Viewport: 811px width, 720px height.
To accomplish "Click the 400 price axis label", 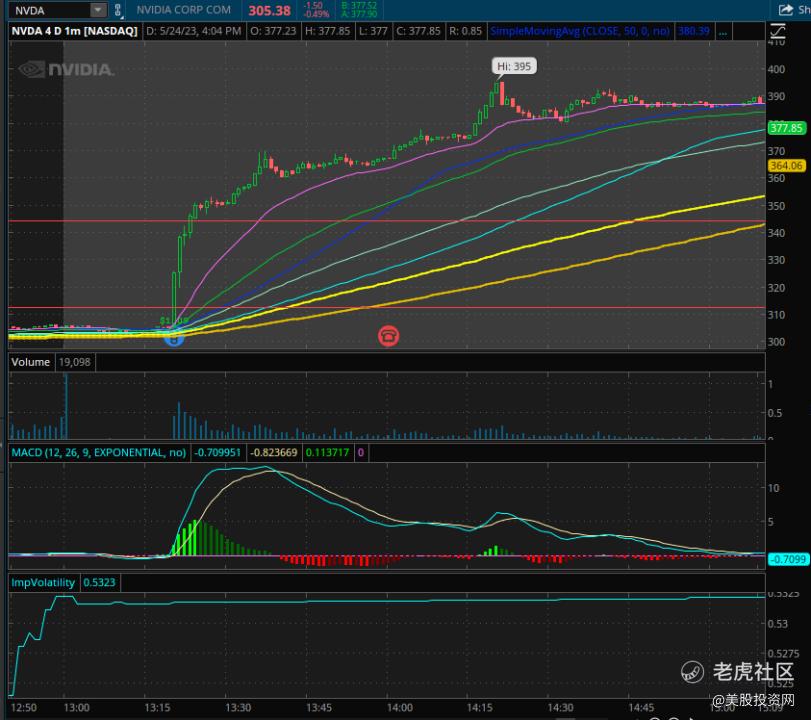I will coord(777,69).
